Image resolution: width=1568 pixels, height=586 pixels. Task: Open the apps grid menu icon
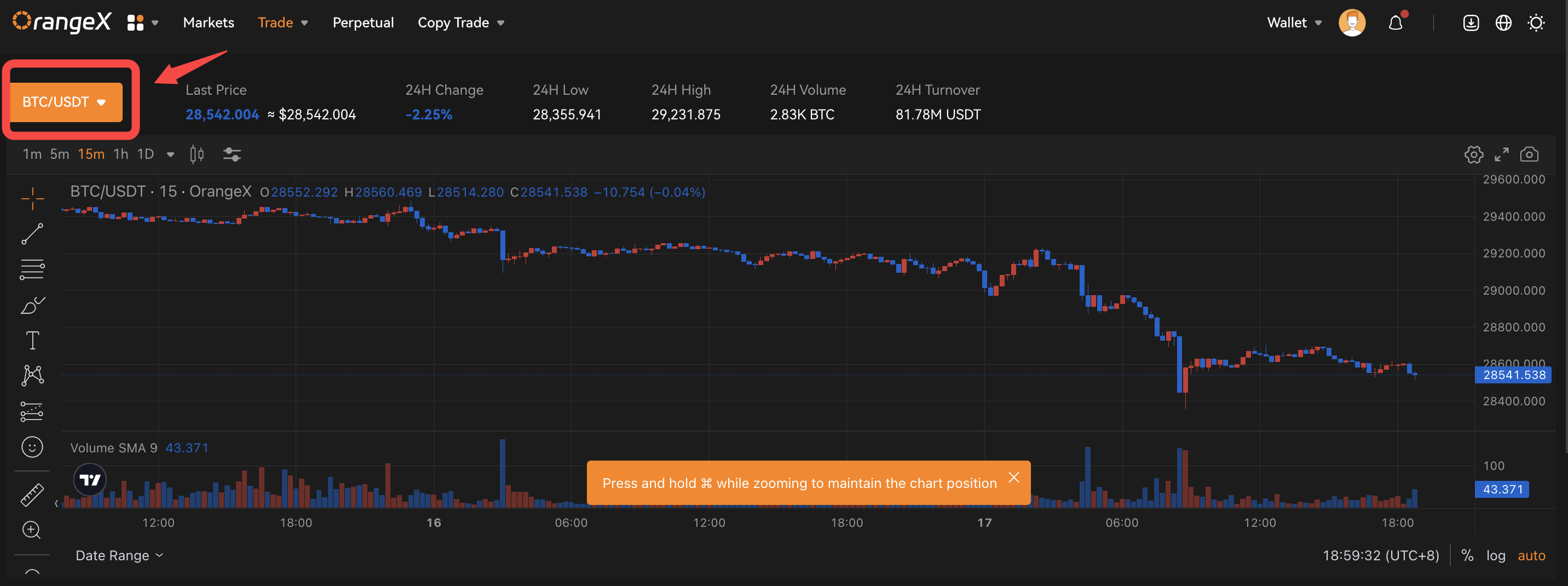point(135,23)
